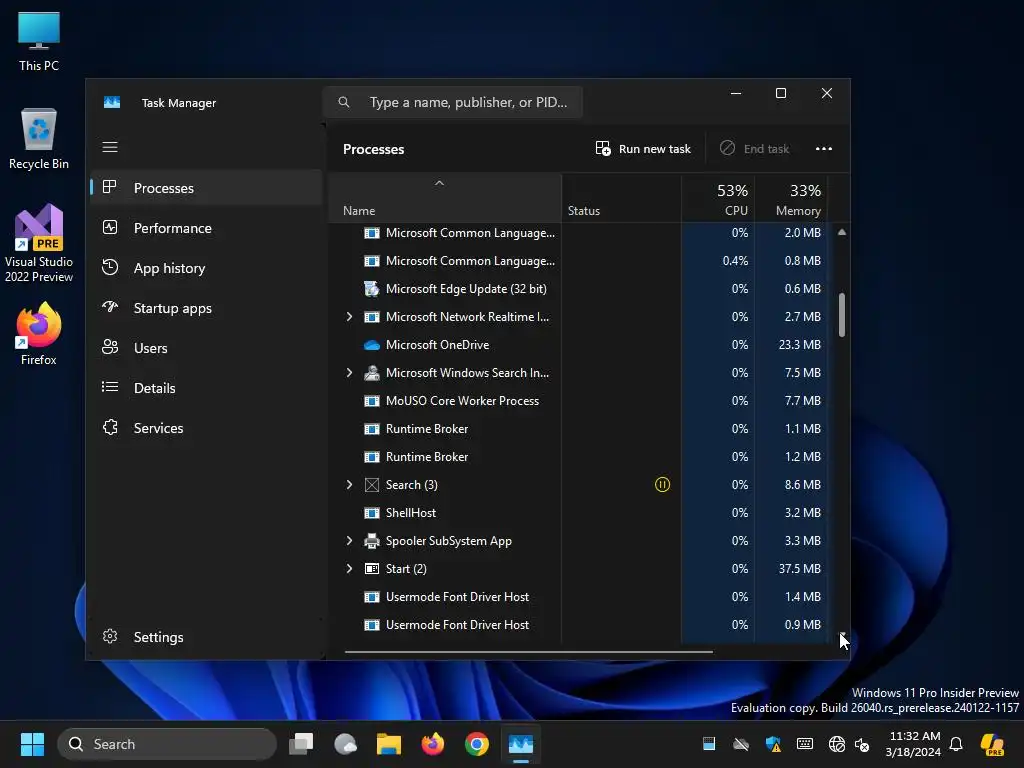Open the hamburger navigation menu
Viewport: 1024px width, 768px height.
tap(110, 147)
